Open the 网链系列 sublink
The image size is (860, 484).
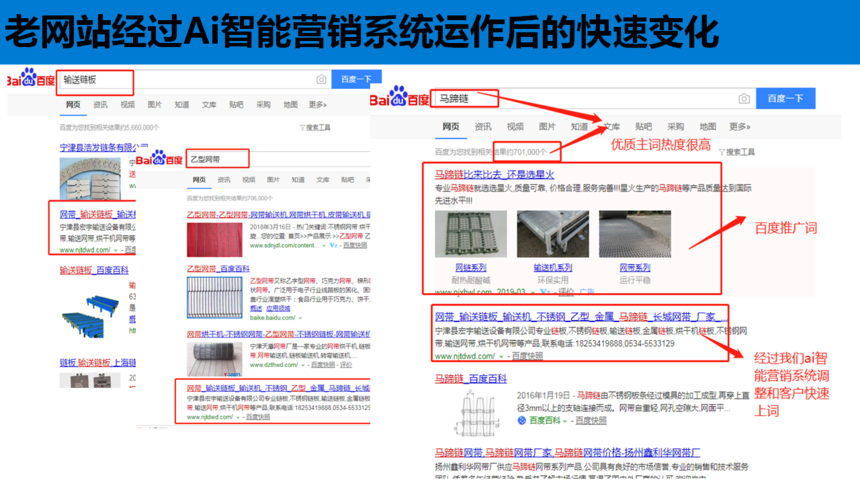pos(471,267)
